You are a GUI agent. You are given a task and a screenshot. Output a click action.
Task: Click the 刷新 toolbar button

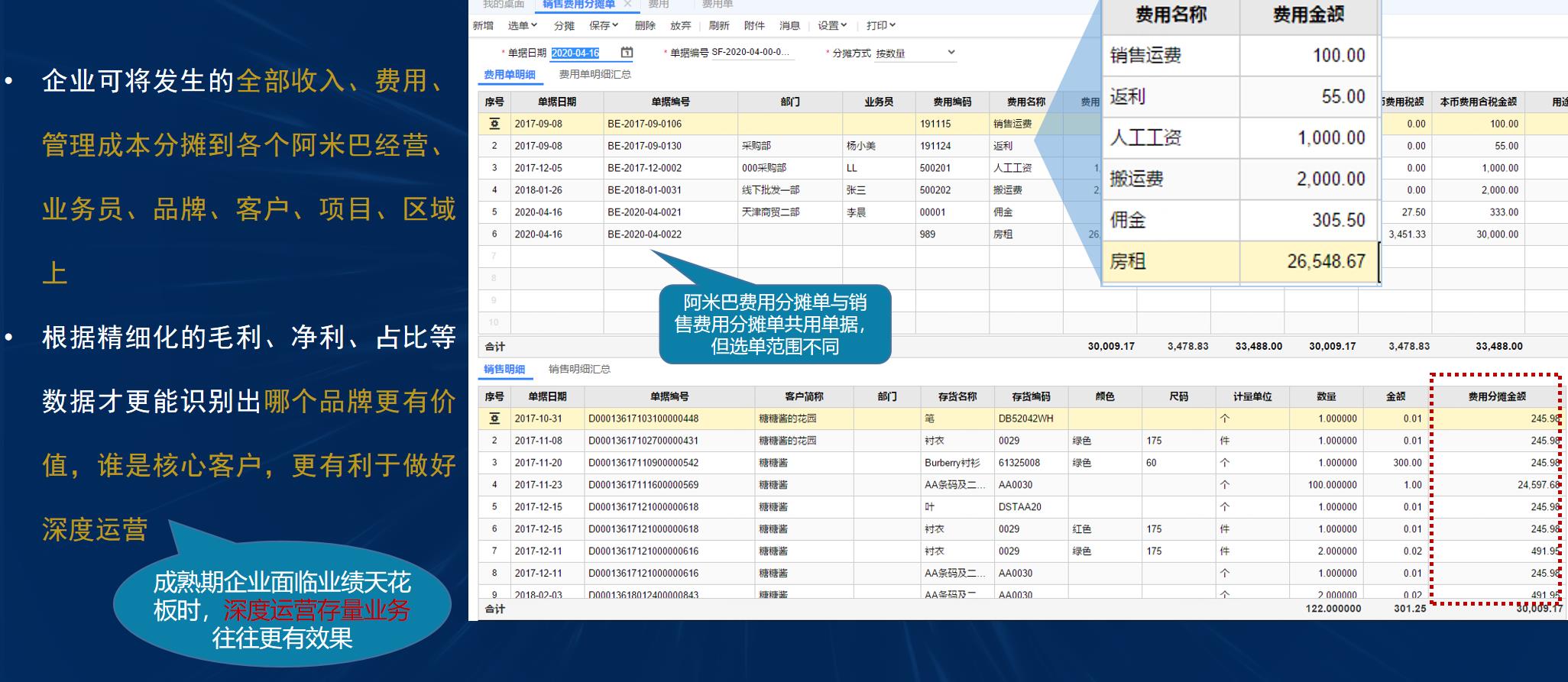point(718,25)
